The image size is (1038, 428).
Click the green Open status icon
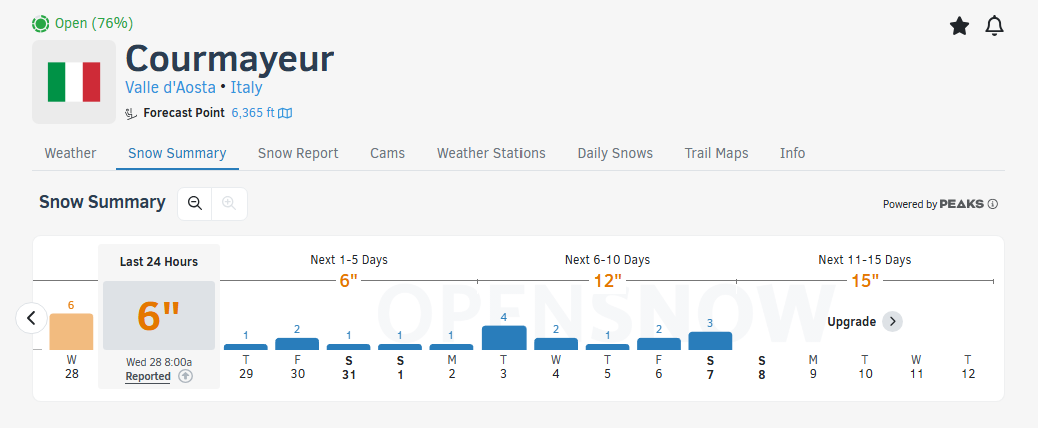[x=41, y=23]
